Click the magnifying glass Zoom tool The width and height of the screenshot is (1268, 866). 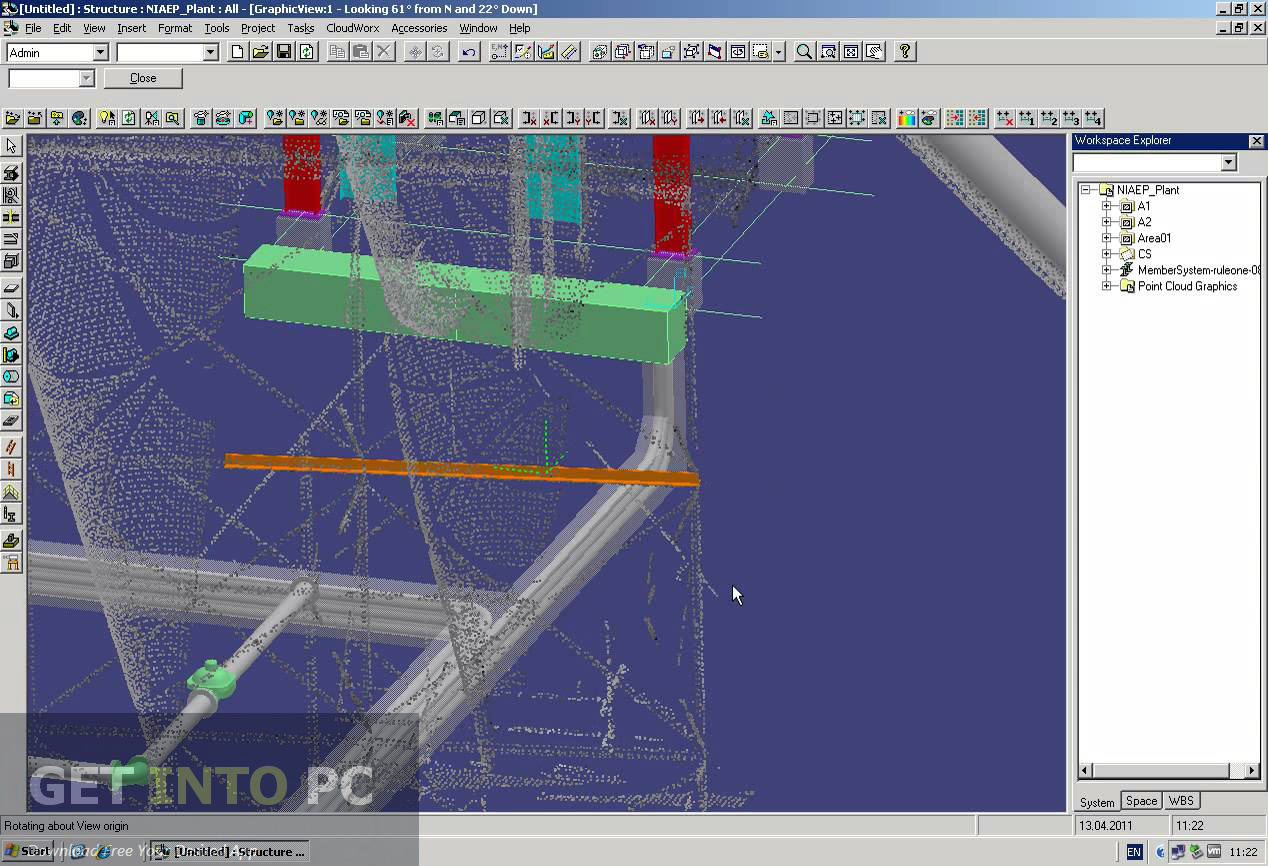pyautogui.click(x=804, y=52)
